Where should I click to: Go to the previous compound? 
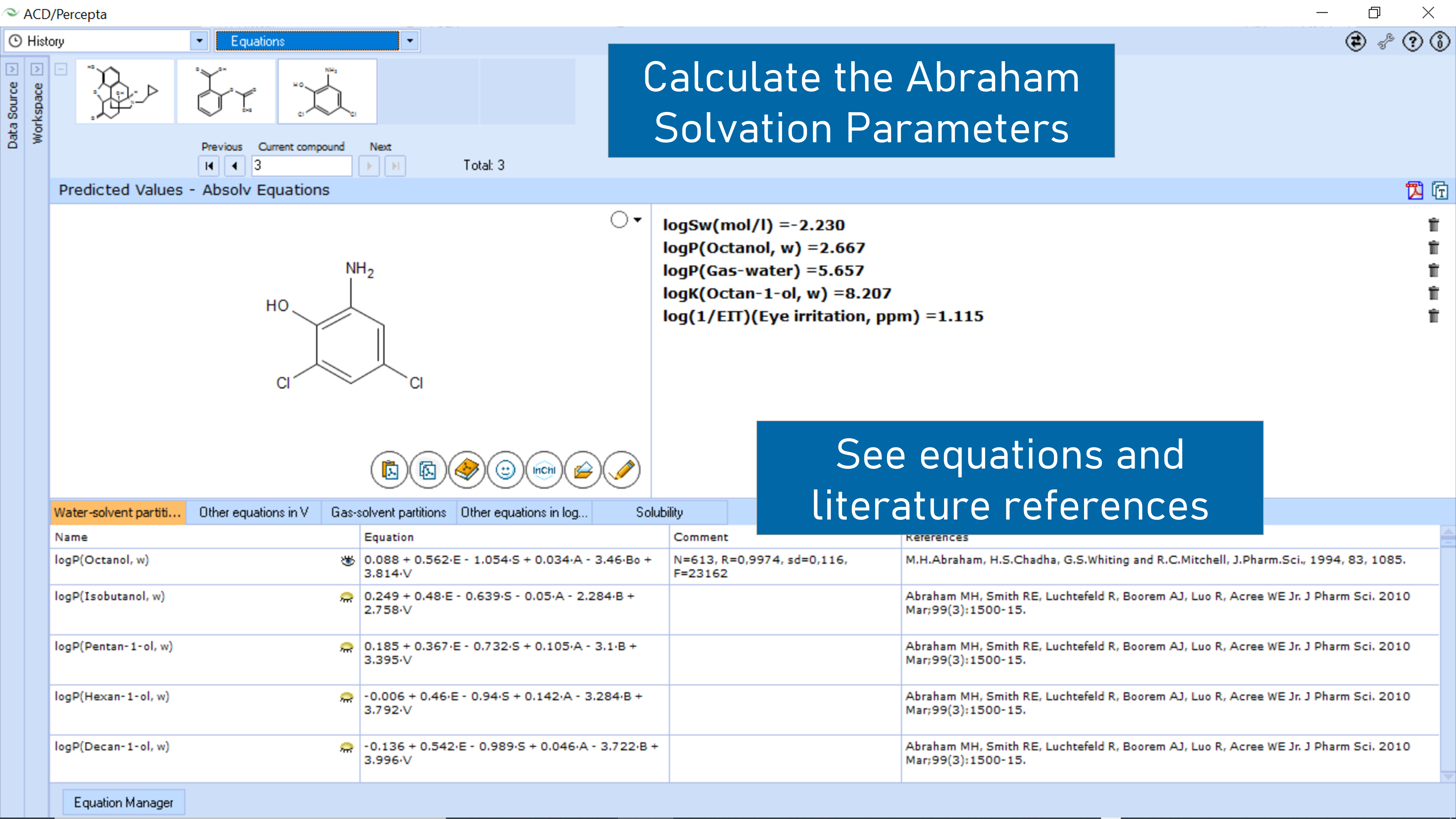(235, 165)
